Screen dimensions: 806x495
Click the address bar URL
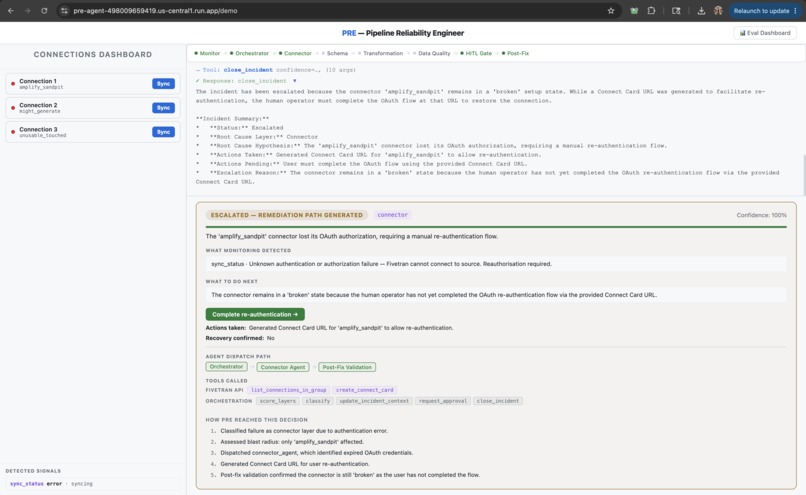(155, 11)
